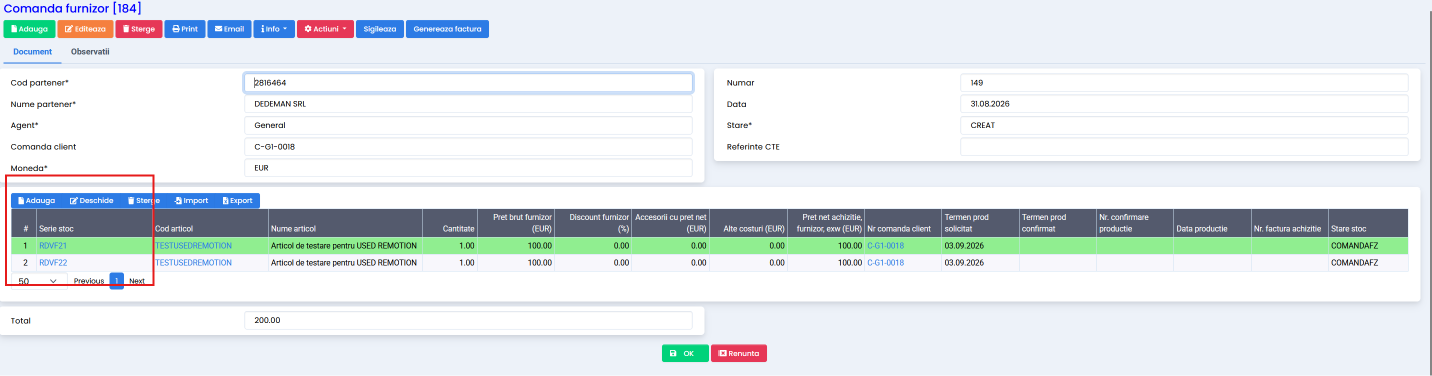This screenshot has width=1432, height=376.
Task: Open stock series link RDVF21
Action: coord(53,245)
